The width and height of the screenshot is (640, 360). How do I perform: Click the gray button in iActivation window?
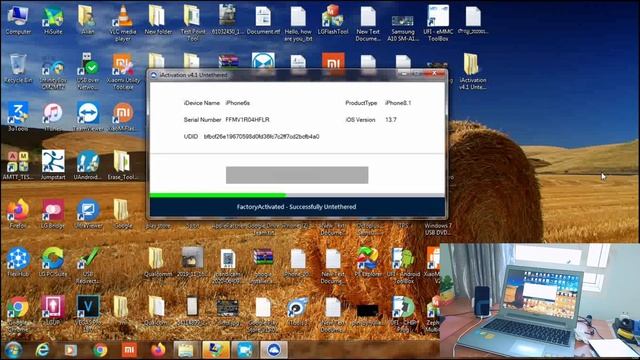point(297,175)
